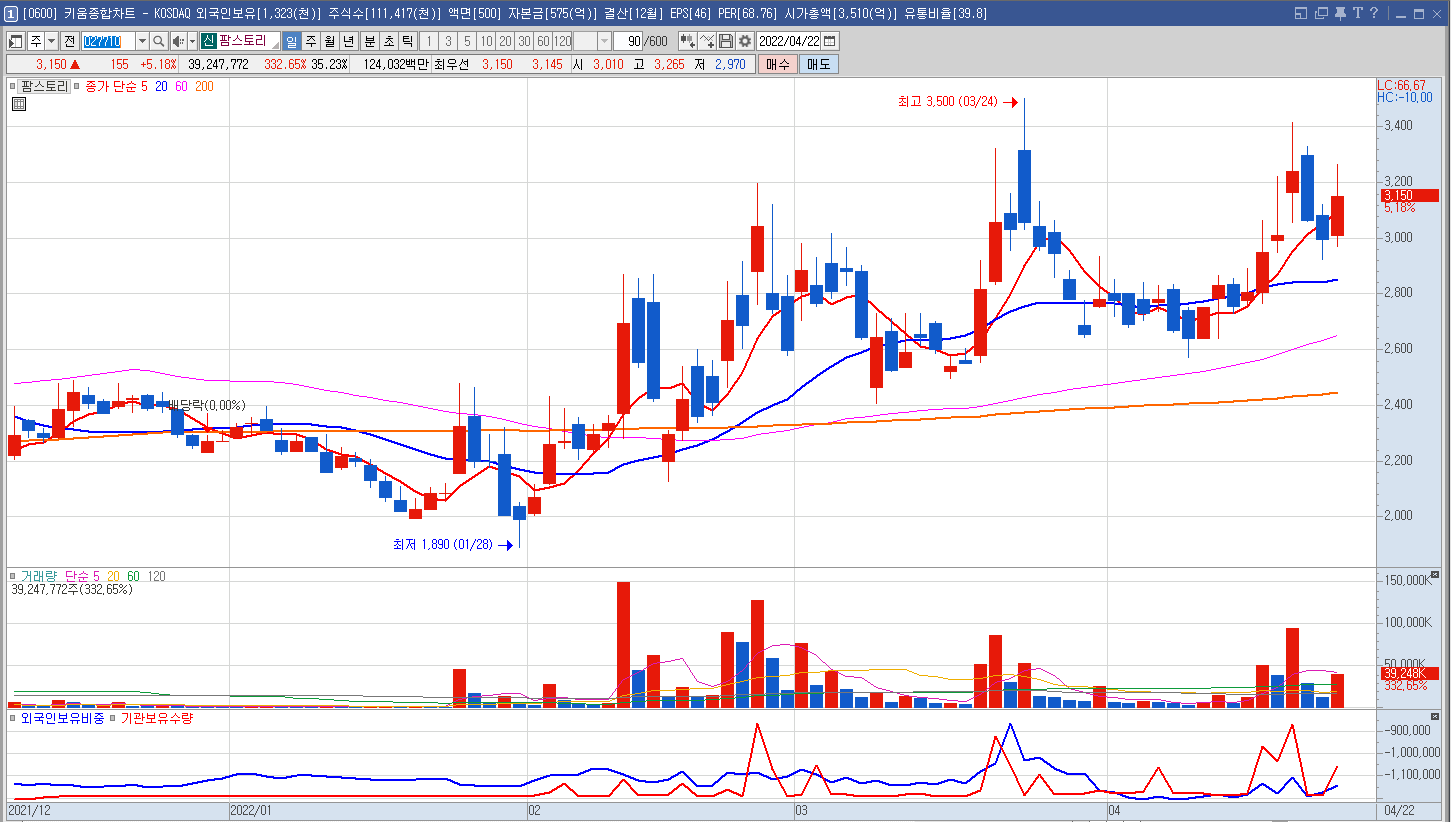The image size is (1452, 822).
Task: Click the 최고 3,500 (03/24) annotation
Action: pyautogui.click(x=949, y=102)
